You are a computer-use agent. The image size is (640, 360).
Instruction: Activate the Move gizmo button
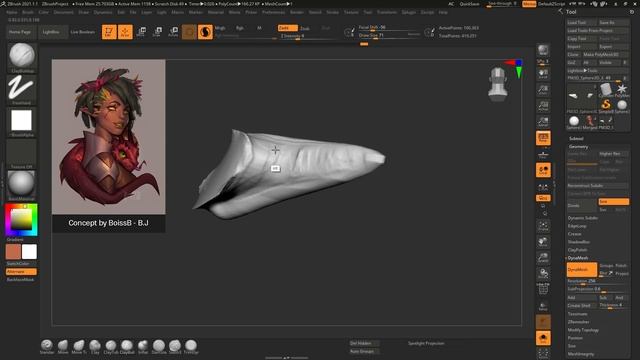[141, 32]
